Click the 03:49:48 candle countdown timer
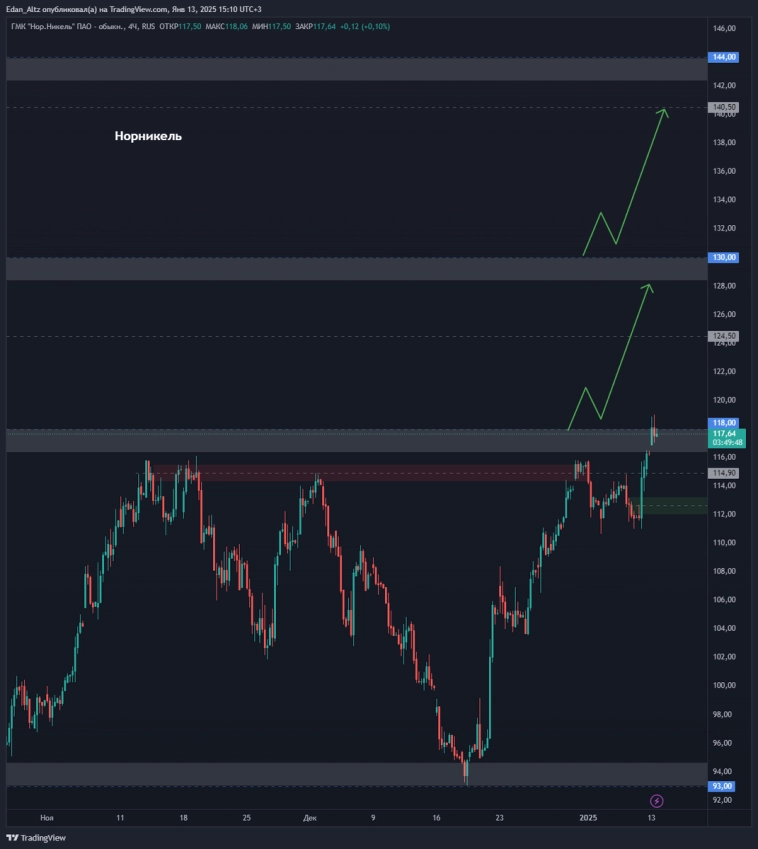Viewport: 758px width, 849px height. [727, 443]
